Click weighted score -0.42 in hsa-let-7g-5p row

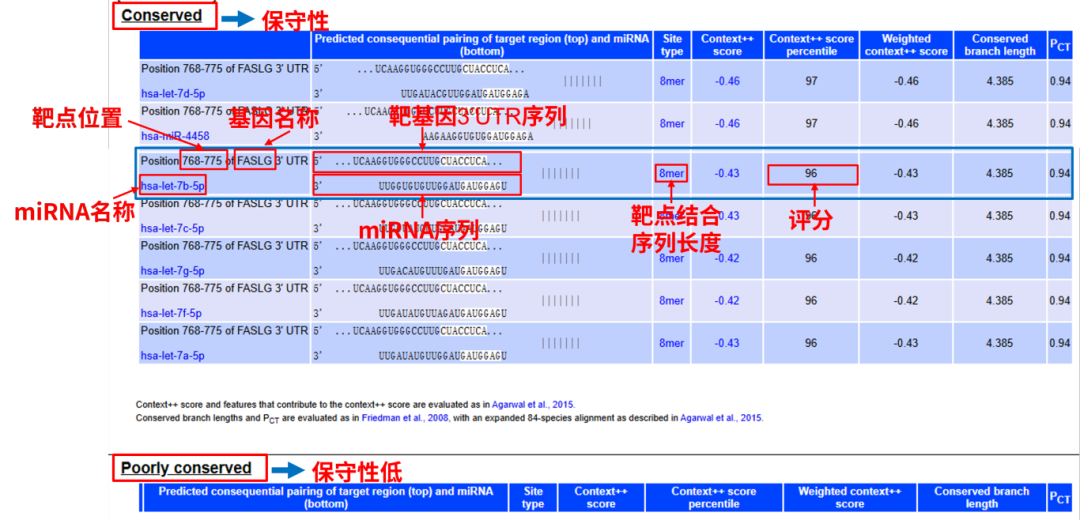click(x=906, y=258)
